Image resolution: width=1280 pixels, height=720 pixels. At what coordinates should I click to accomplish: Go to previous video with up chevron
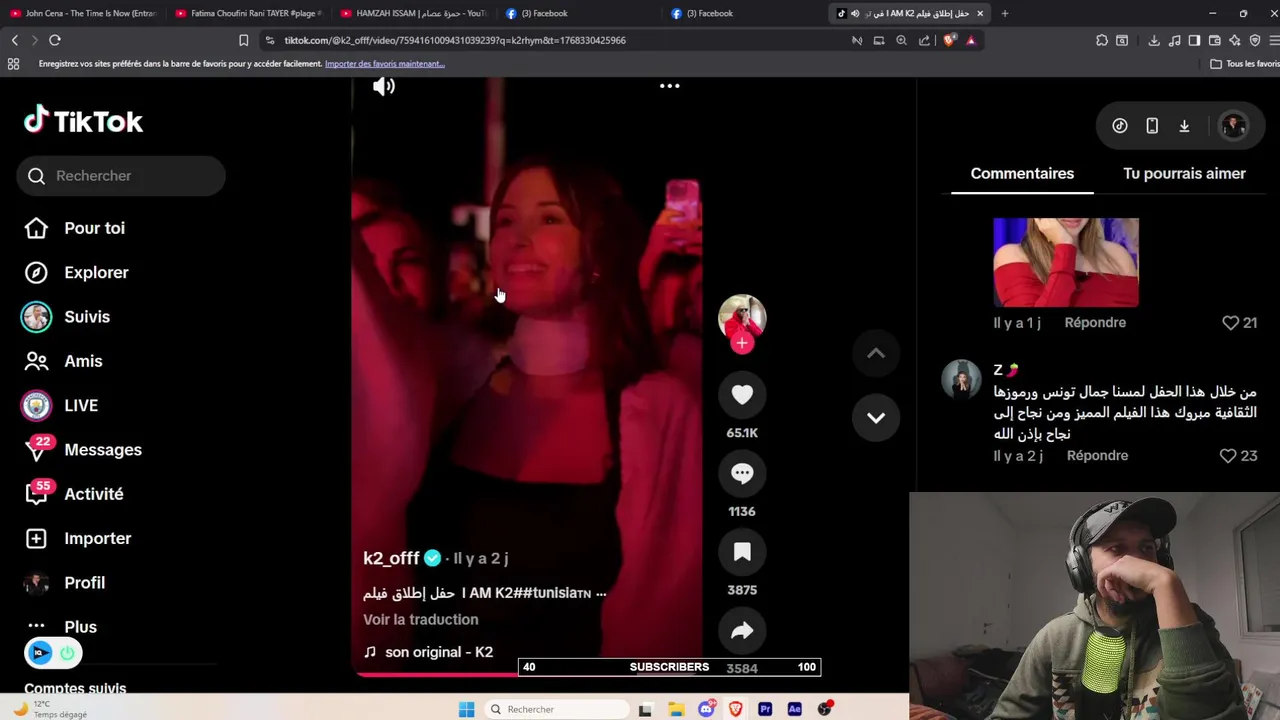pos(875,353)
